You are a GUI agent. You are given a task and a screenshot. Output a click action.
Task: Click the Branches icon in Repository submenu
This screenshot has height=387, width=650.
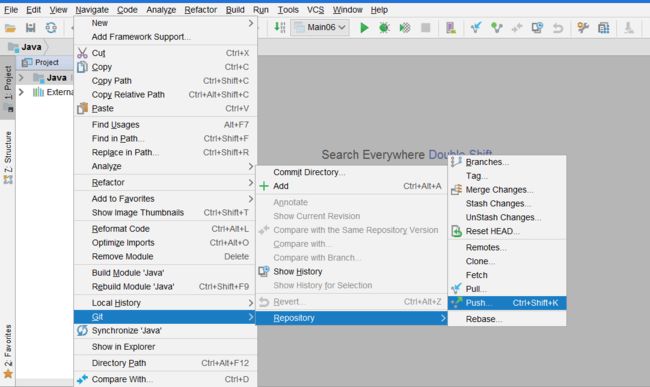tap(456, 162)
